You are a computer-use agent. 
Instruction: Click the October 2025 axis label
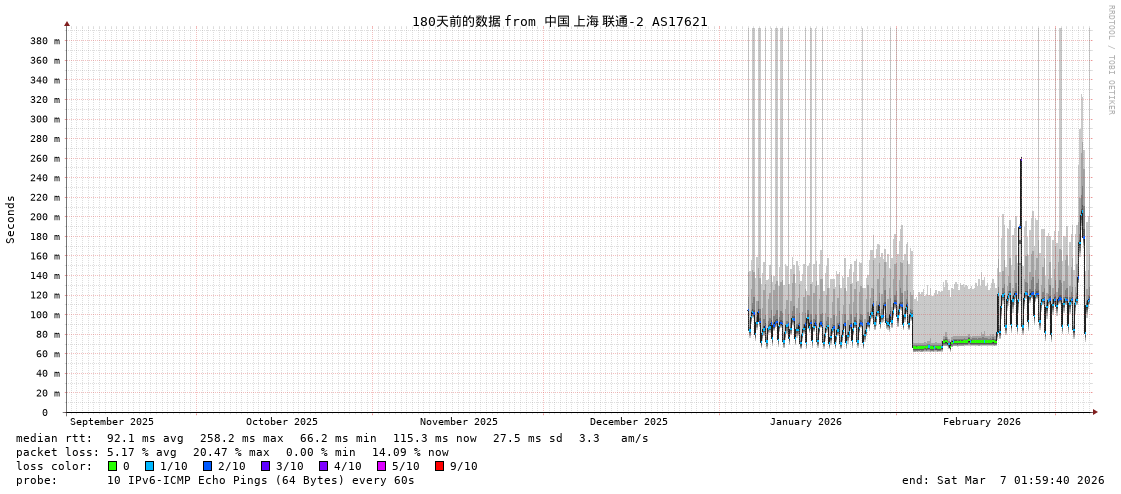pos(281,422)
